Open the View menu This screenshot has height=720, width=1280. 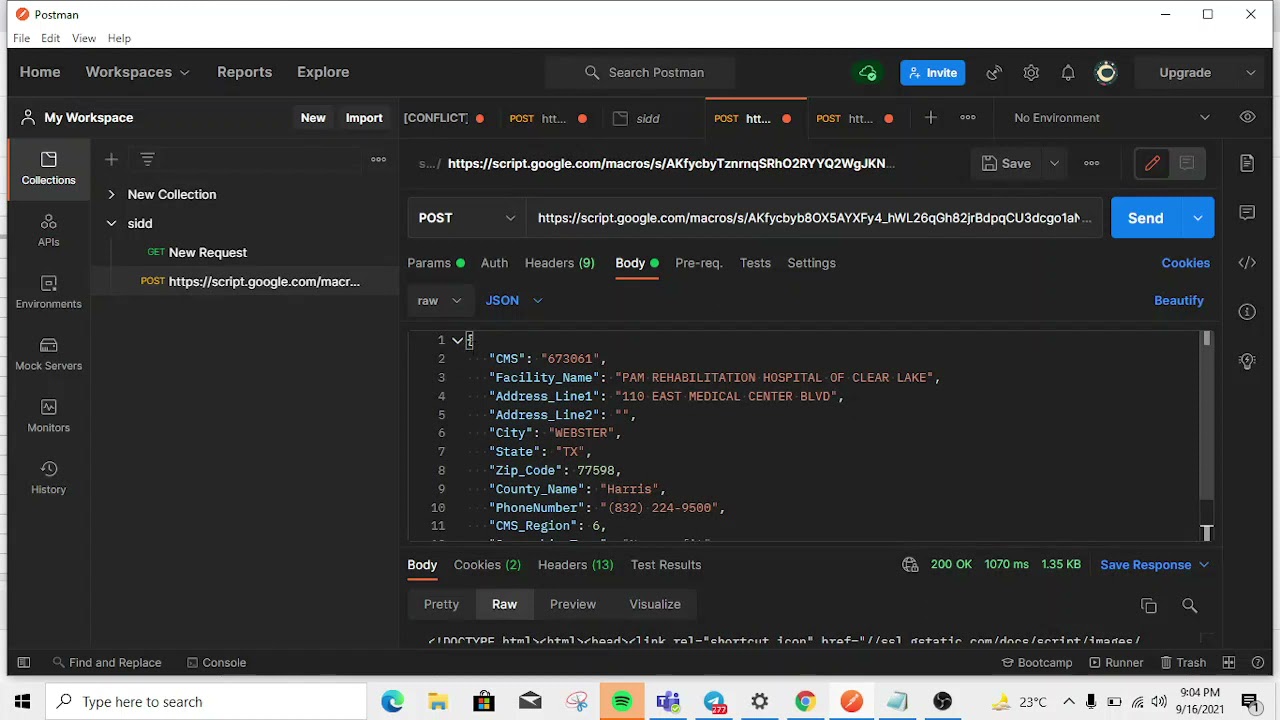pyautogui.click(x=84, y=38)
